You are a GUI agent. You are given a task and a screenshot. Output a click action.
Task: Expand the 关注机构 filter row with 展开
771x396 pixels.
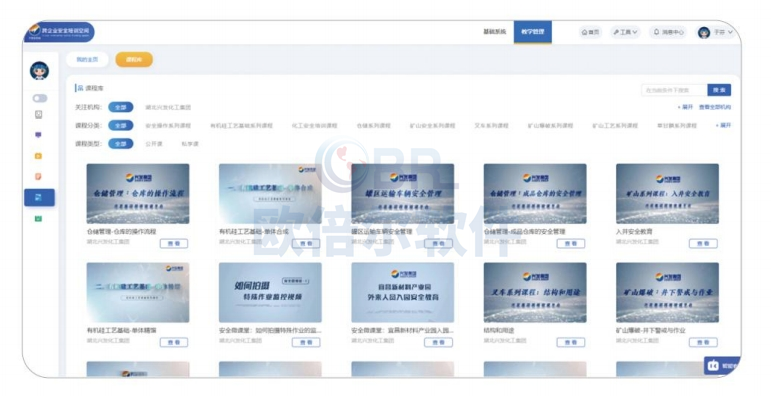685,107
